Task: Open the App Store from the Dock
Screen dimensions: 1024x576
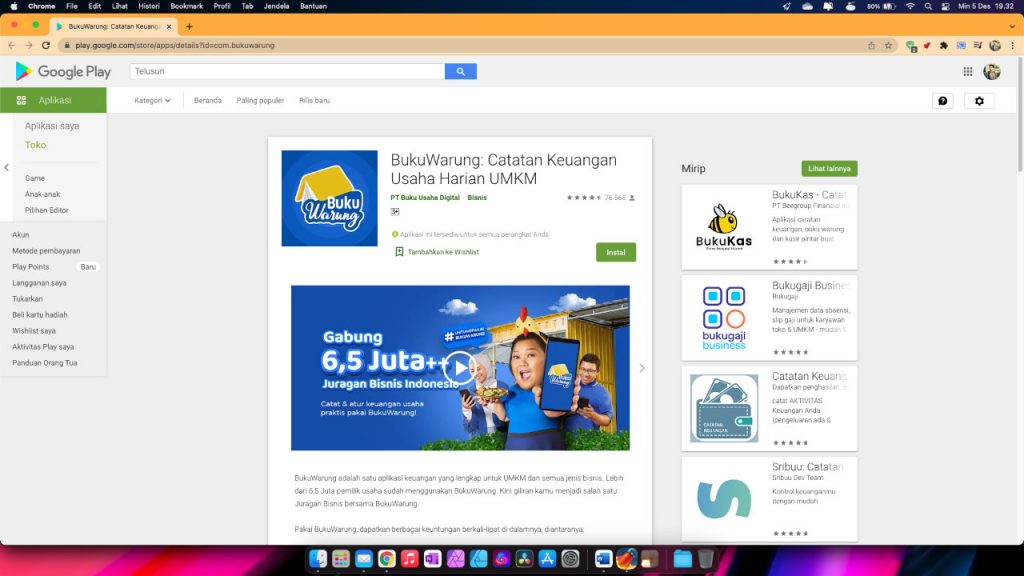Action: tap(547, 559)
